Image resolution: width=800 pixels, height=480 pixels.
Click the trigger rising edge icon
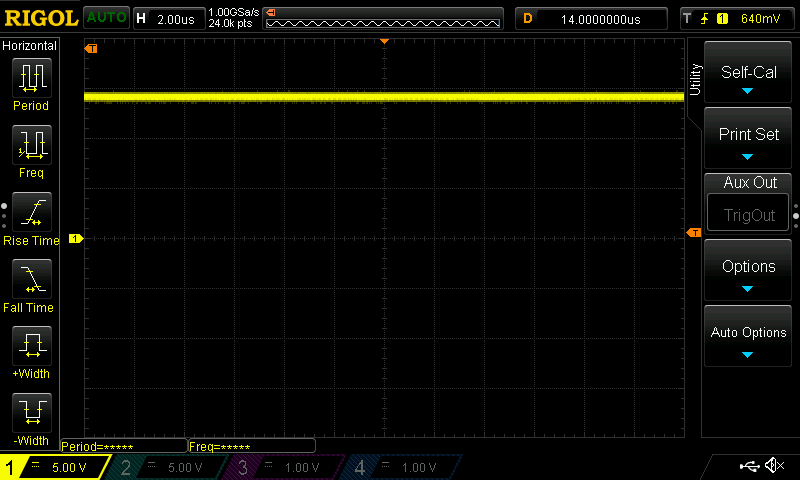pos(705,19)
